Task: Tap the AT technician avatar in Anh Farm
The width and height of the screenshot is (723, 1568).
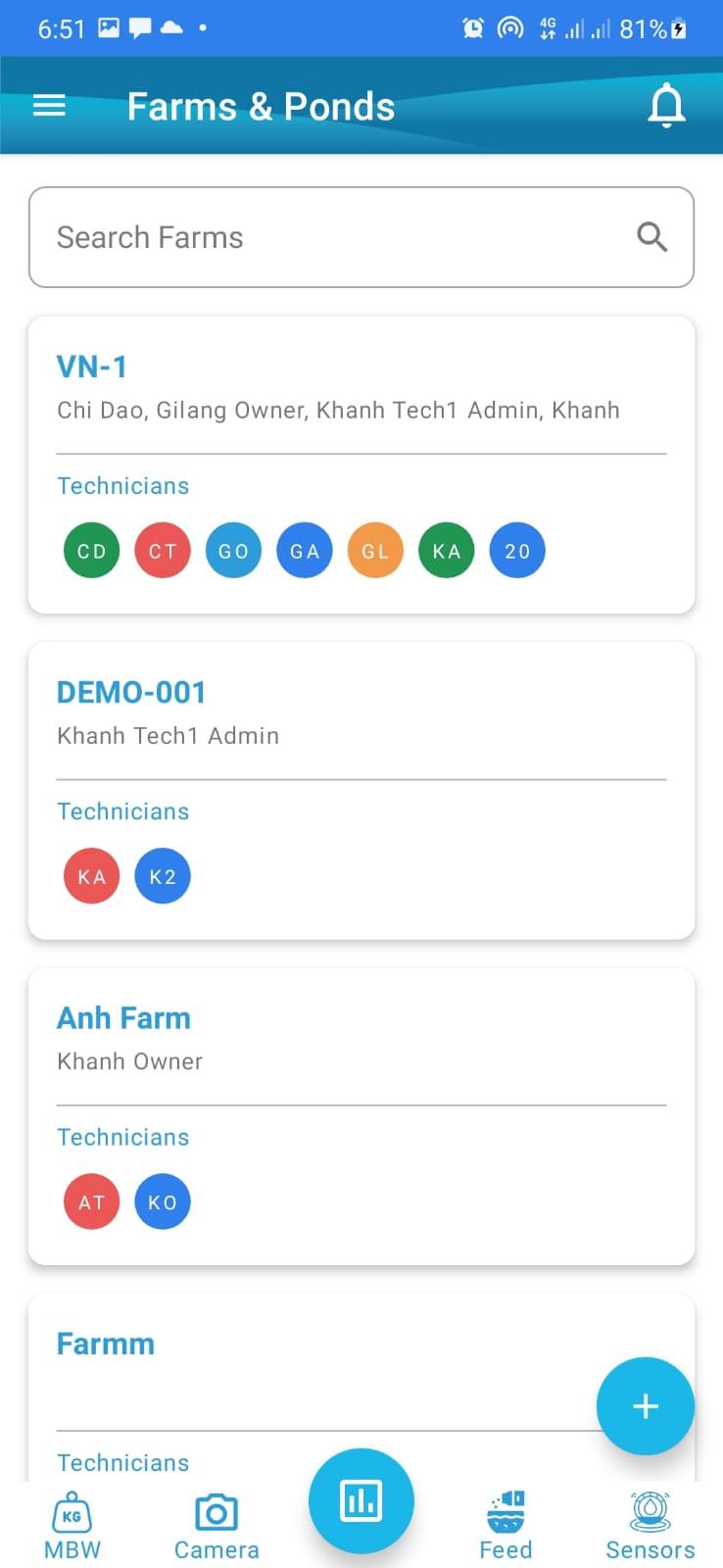Action: [x=91, y=1201]
